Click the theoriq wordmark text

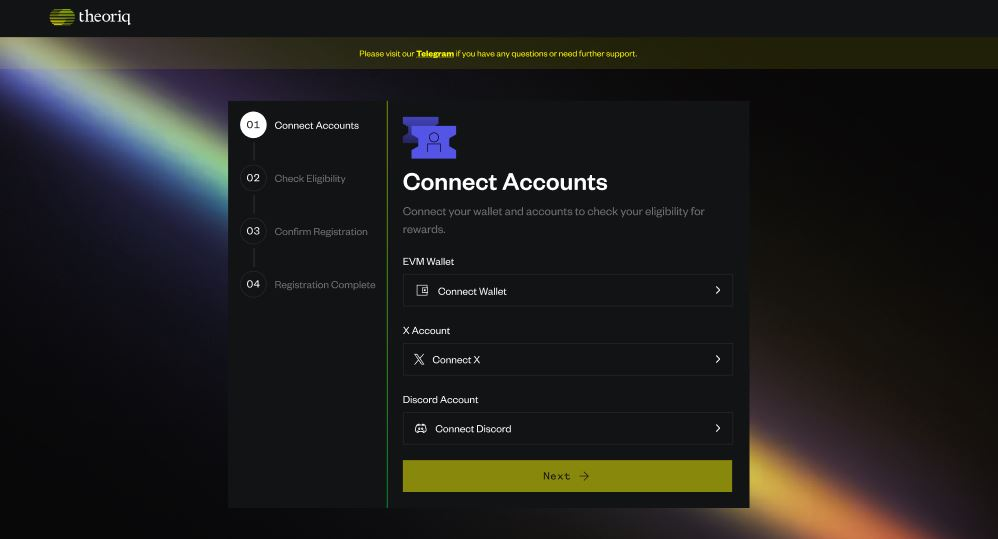104,17
